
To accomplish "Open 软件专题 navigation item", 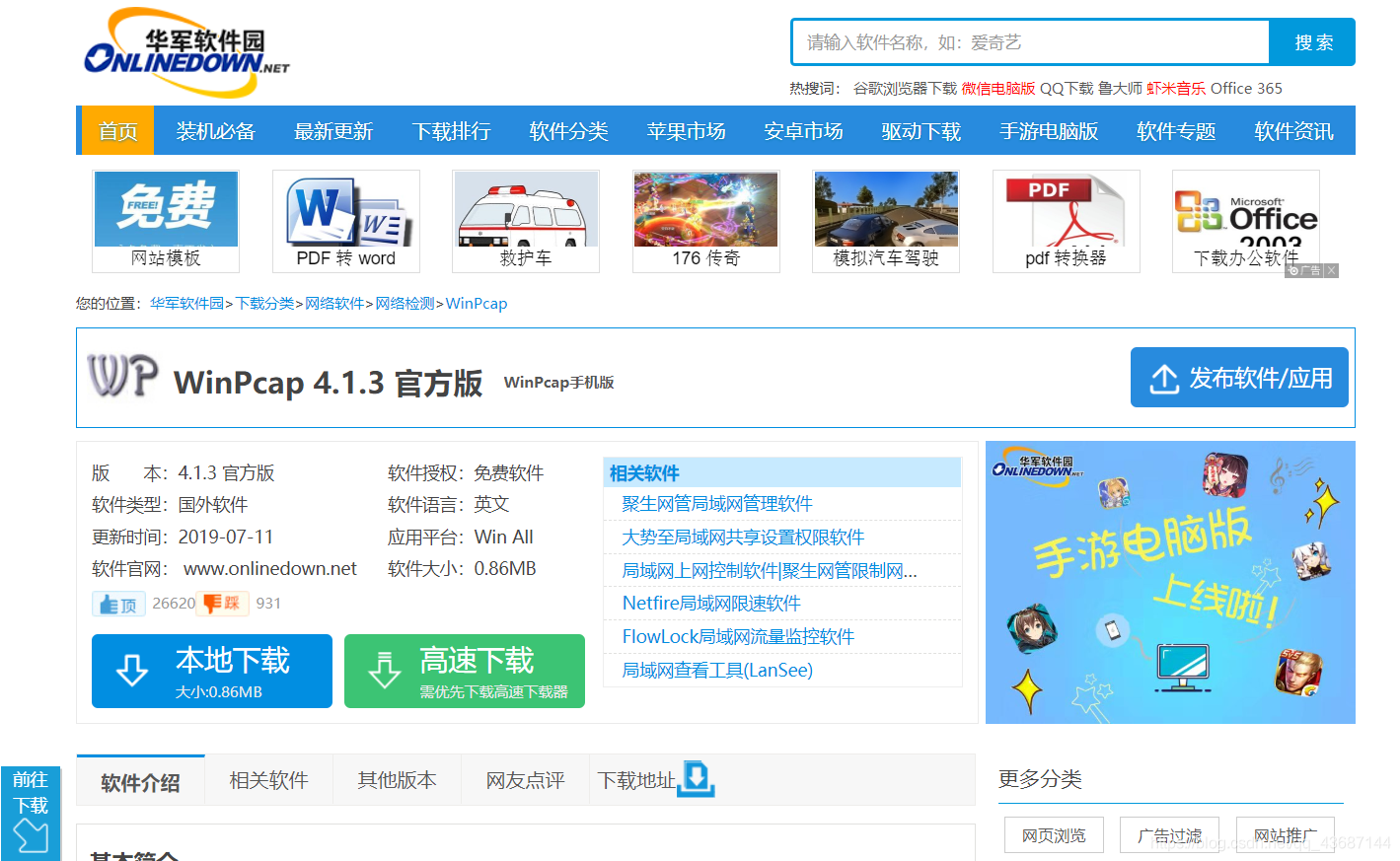I will click(x=1176, y=131).
